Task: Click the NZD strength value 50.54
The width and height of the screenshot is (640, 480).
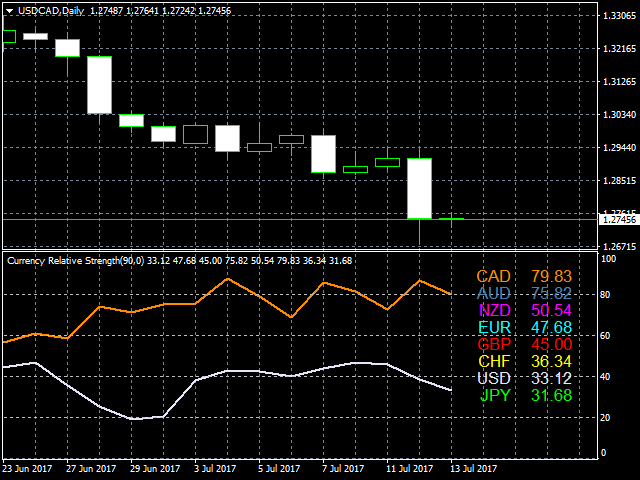Action: [551, 310]
